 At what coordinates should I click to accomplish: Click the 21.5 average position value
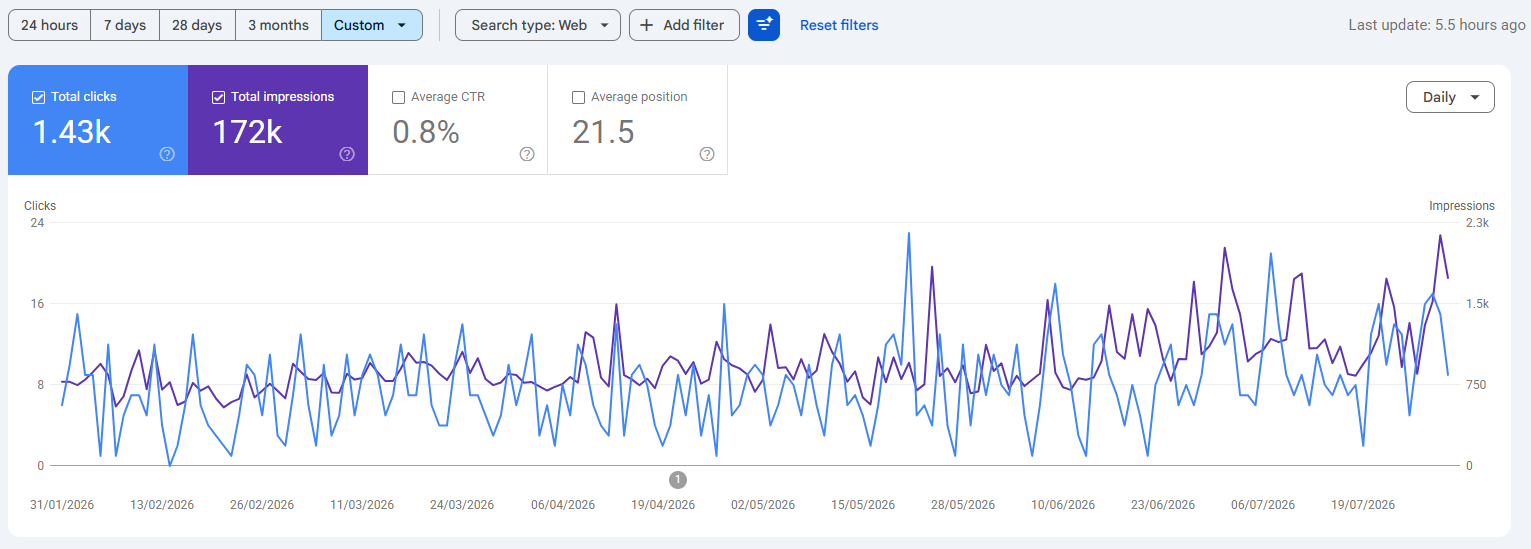coord(603,132)
